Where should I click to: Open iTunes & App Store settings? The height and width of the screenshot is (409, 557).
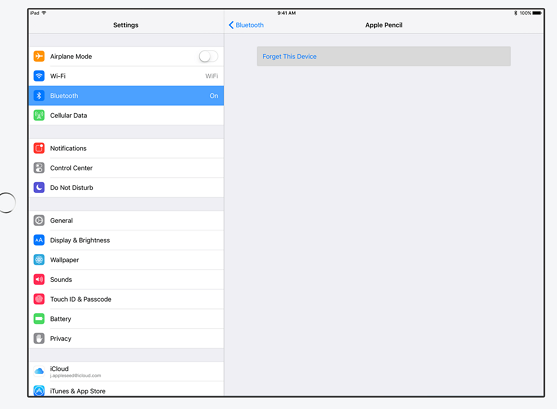pos(126,389)
